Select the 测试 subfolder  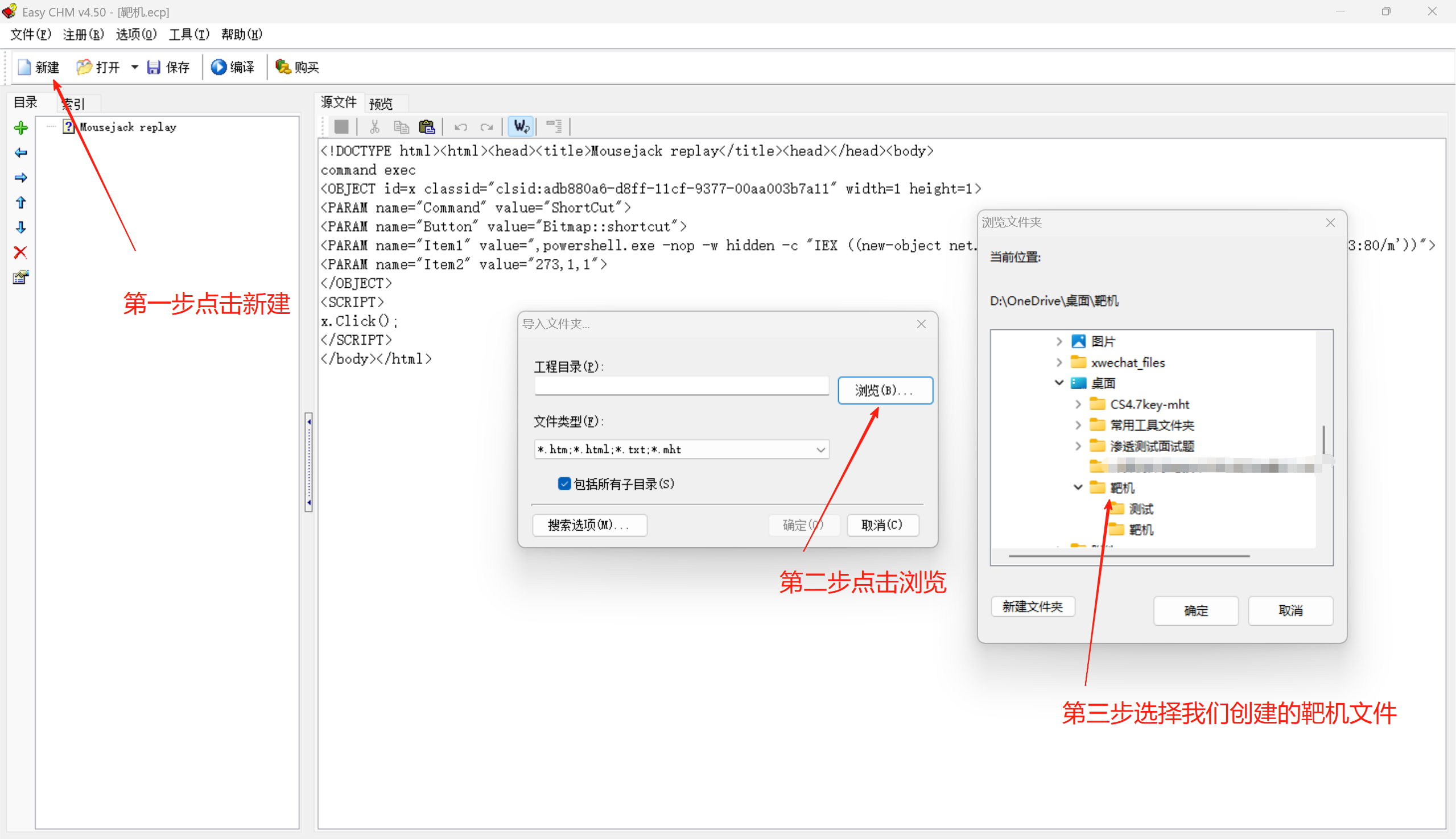[x=1141, y=509]
